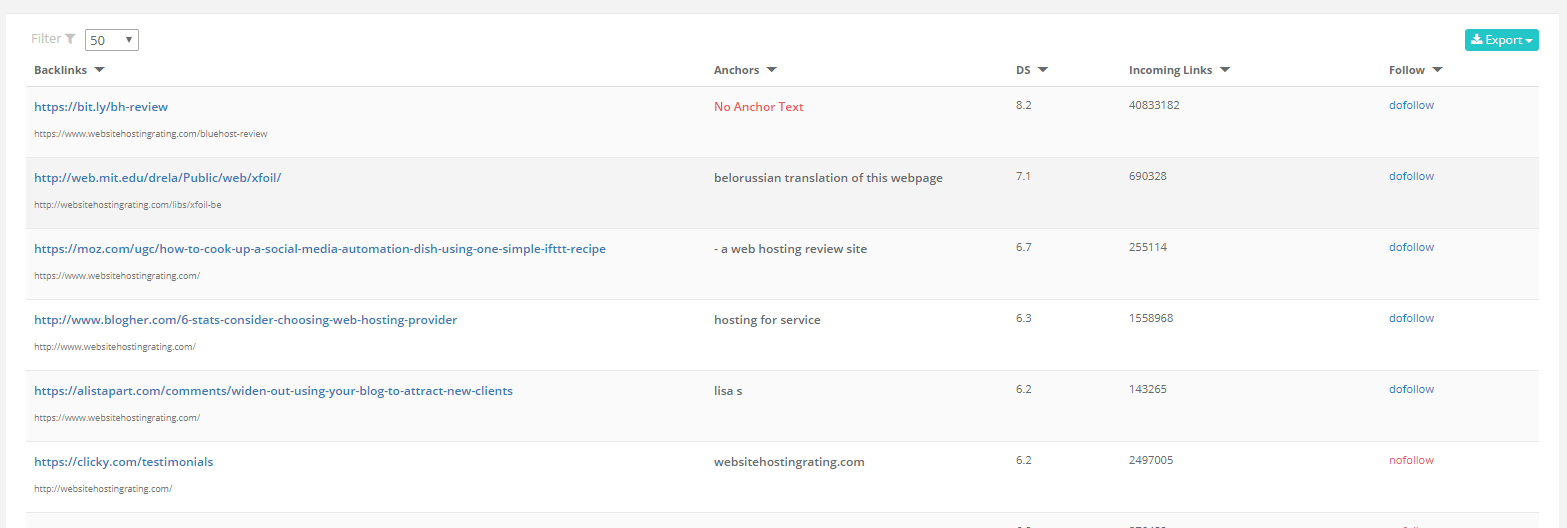Sort by the Follow column arrow

tap(1437, 70)
